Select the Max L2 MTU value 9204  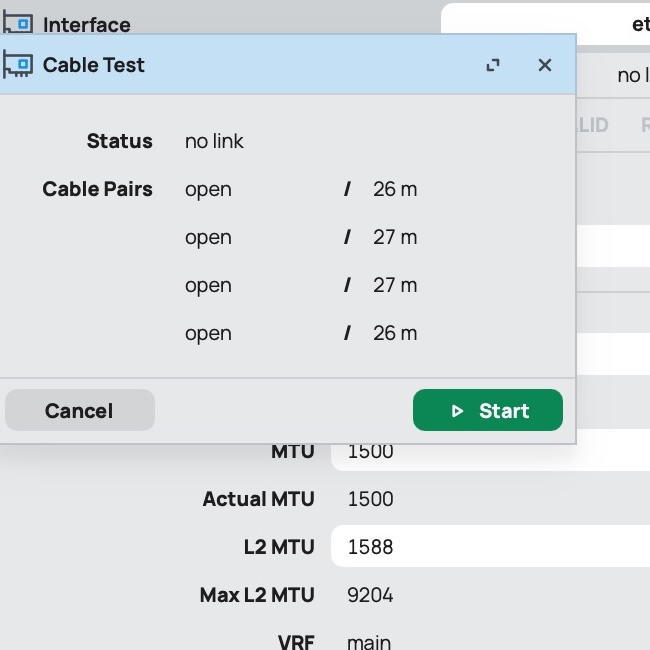point(370,595)
